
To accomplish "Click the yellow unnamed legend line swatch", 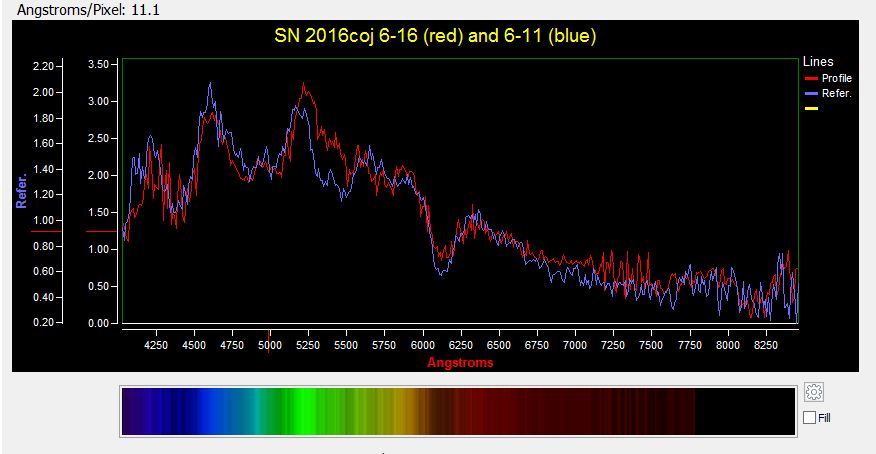I will click(811, 109).
